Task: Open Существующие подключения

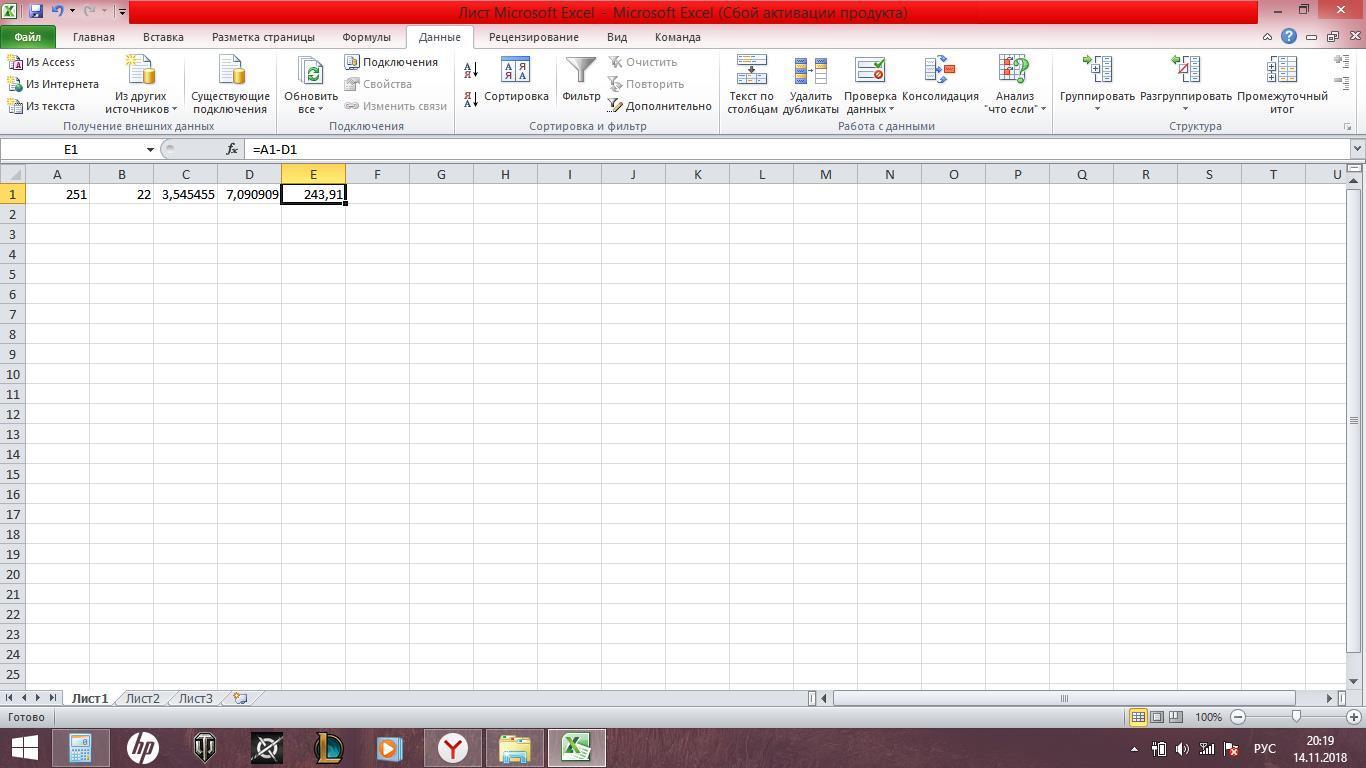Action: 230,84
